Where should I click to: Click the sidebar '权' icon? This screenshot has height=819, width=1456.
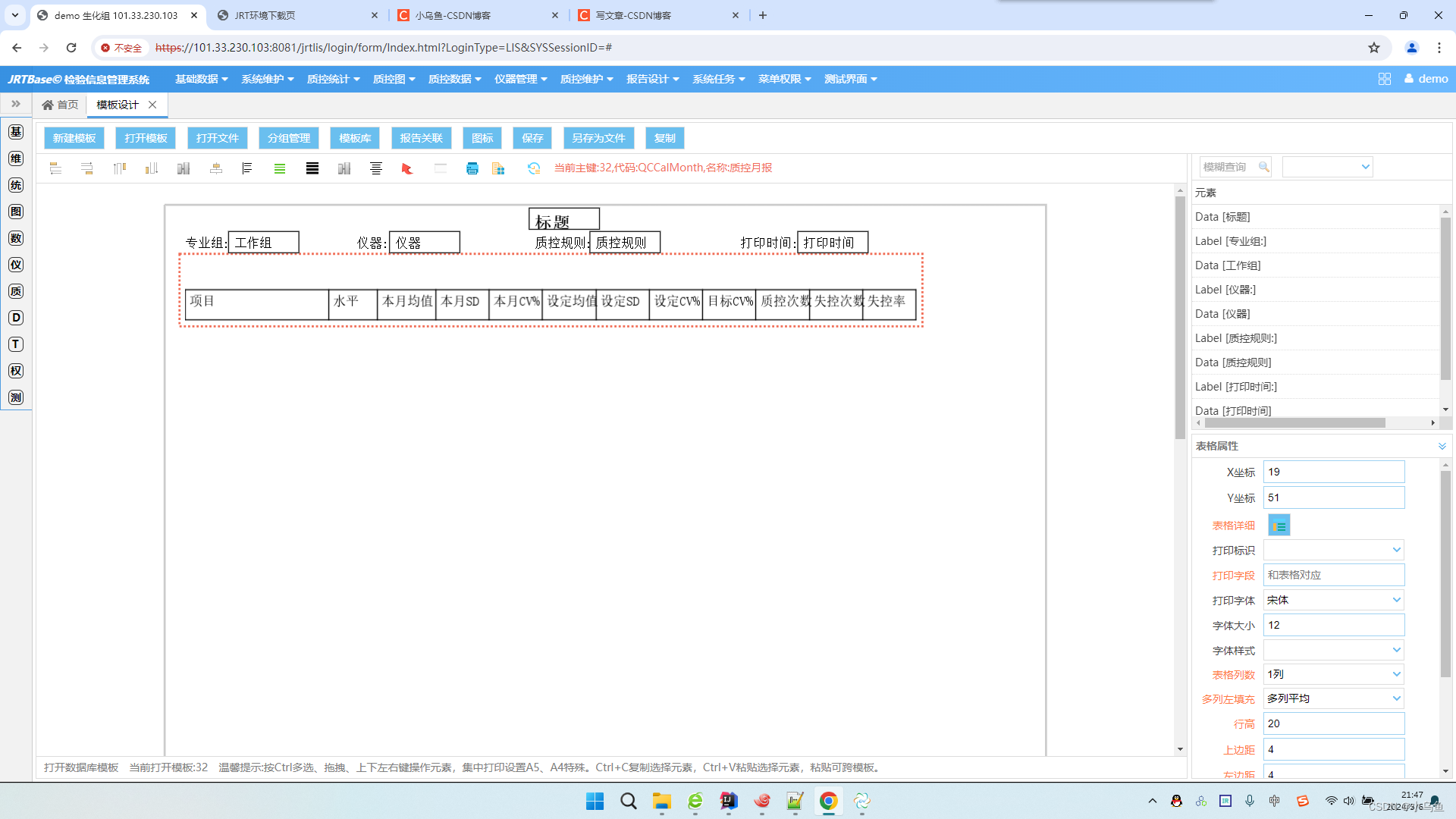point(16,371)
